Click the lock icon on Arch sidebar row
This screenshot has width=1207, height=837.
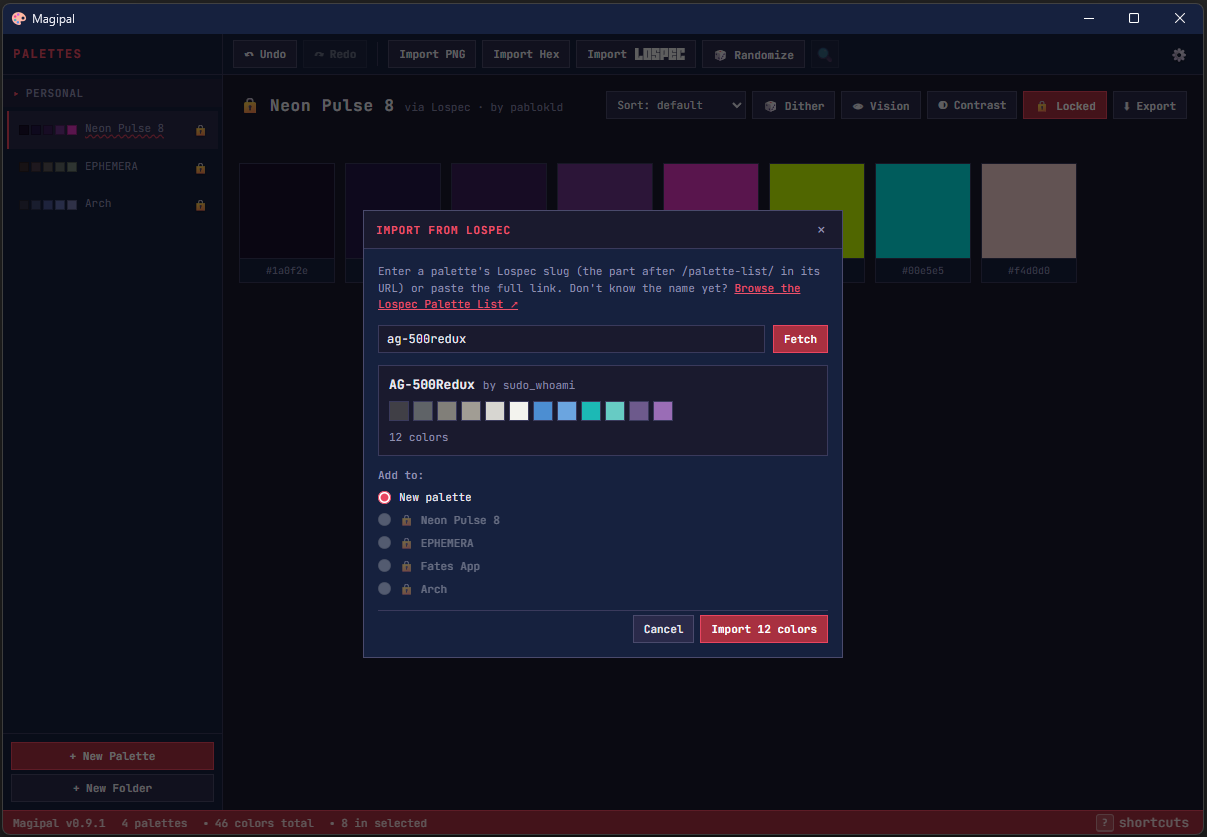pyautogui.click(x=200, y=205)
